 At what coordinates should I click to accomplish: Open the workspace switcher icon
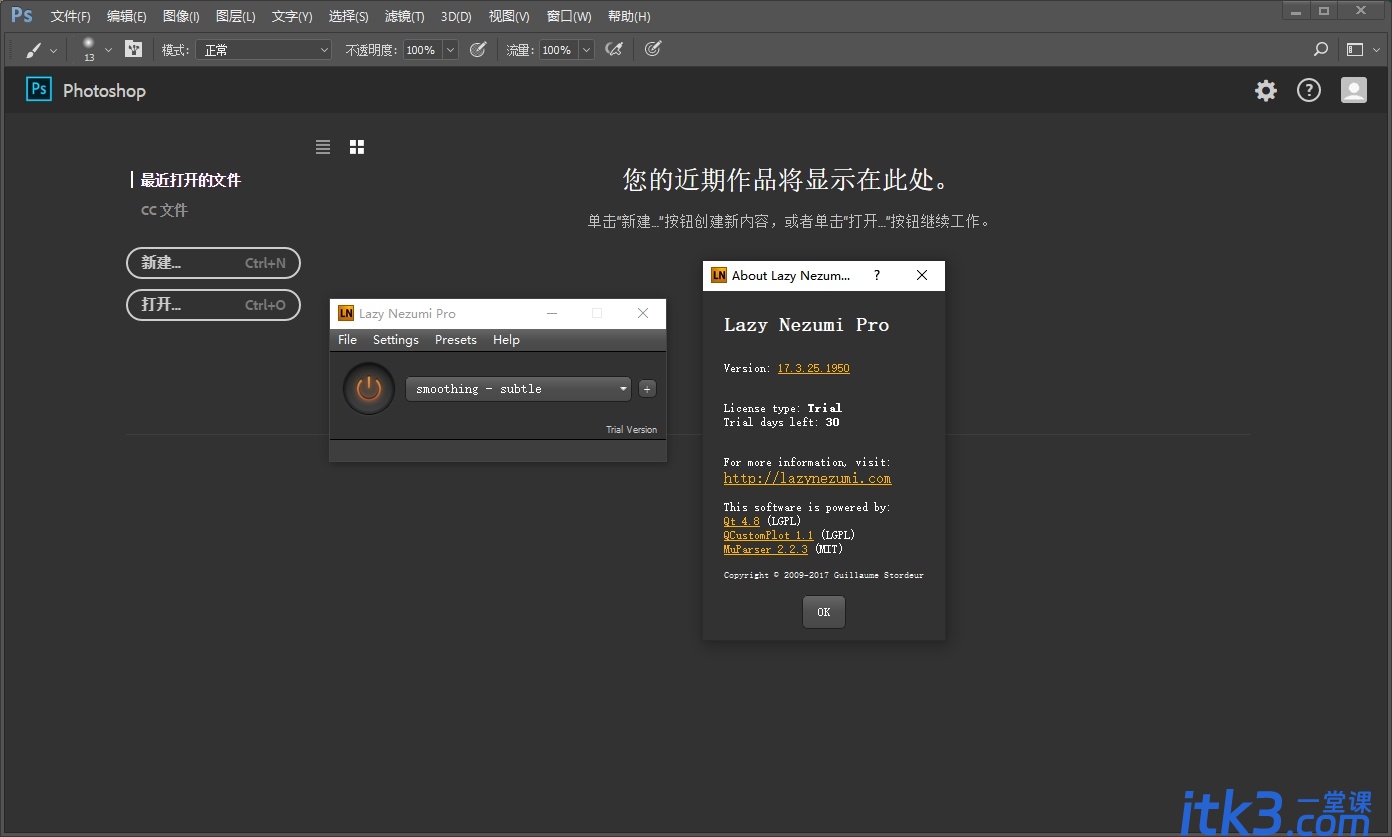point(1355,49)
